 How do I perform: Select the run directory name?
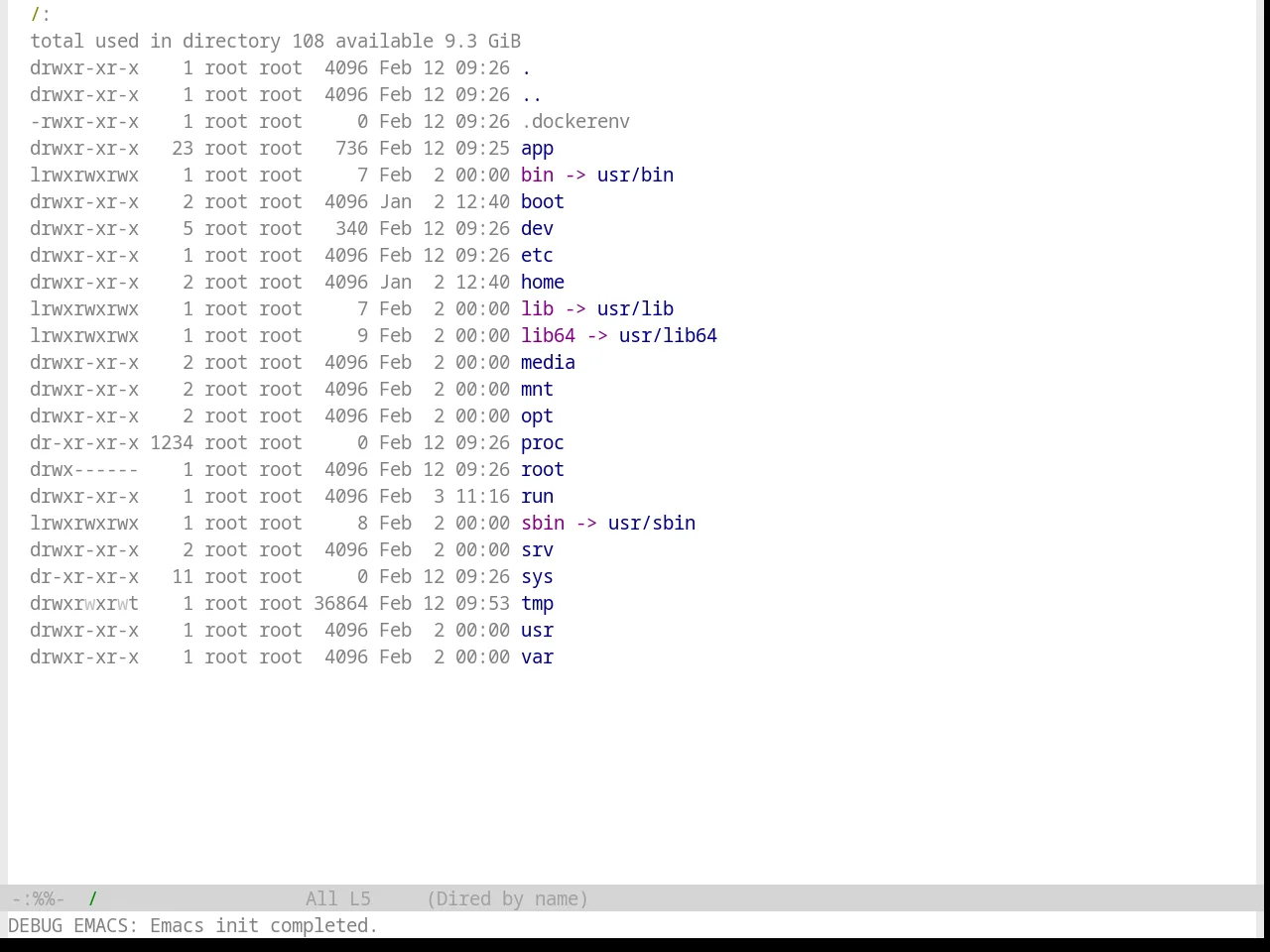[537, 497]
